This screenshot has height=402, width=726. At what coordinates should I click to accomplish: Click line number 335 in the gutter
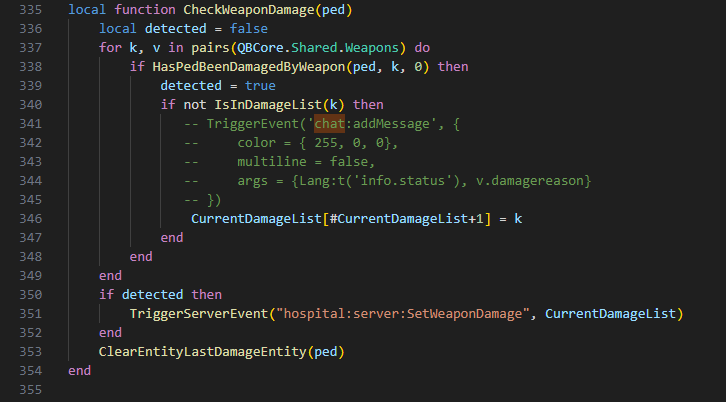pos(31,10)
